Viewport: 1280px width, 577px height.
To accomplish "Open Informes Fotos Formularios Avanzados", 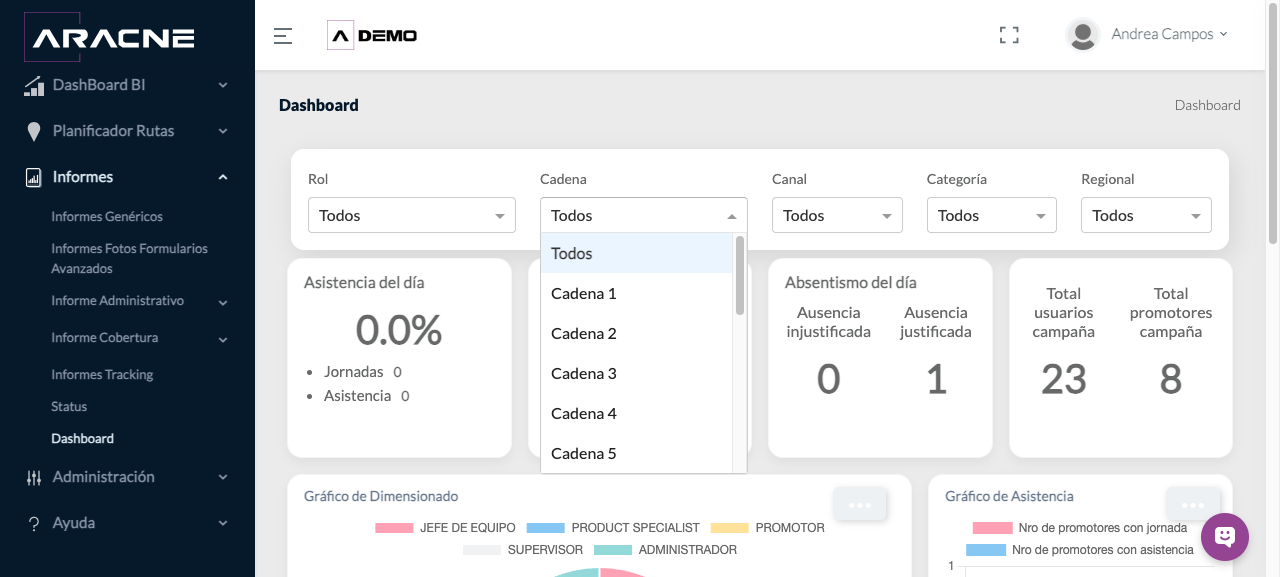I will pyautogui.click(x=130, y=259).
